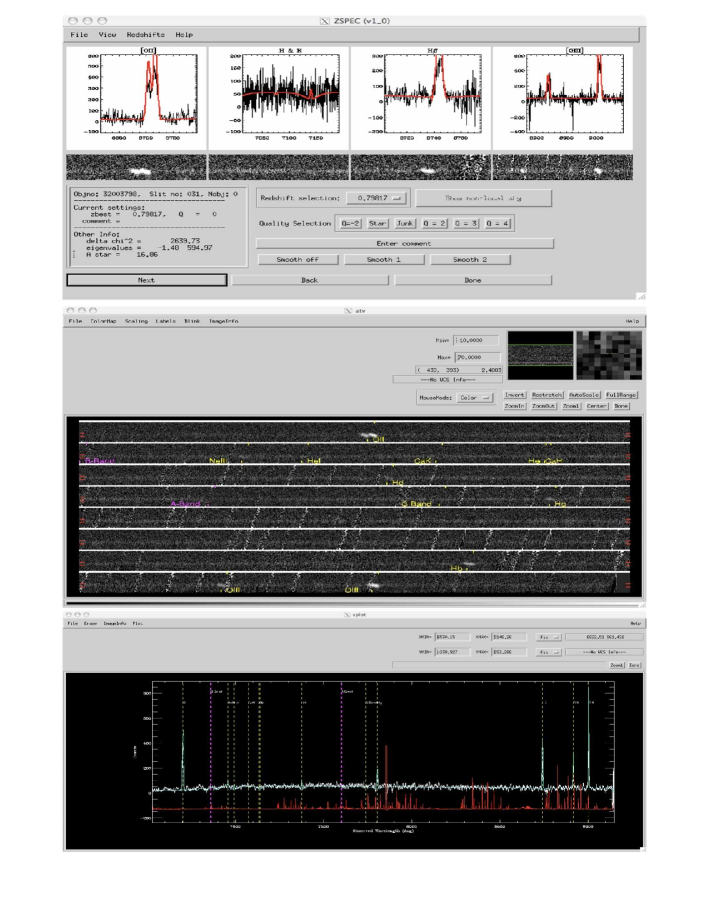This screenshot has width=709, height=917.
Task: Go Back to previous object
Action: point(309,280)
